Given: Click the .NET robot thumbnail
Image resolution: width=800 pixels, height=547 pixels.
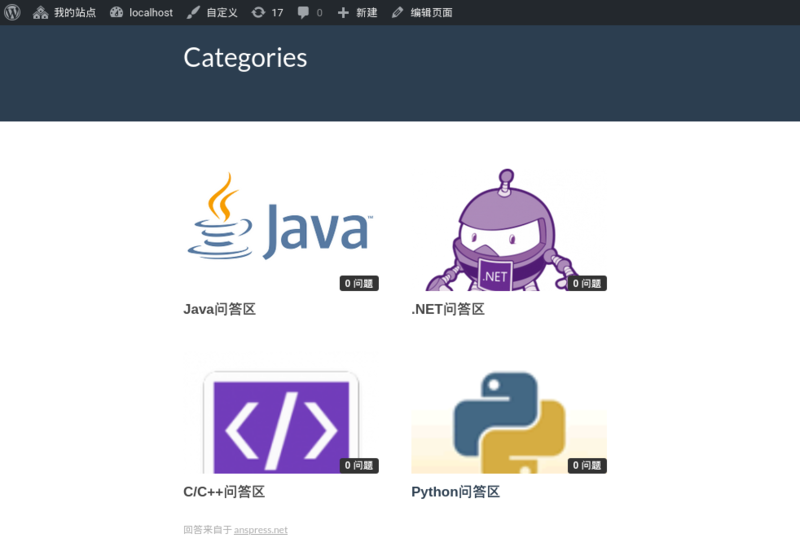Looking at the screenshot, I should pyautogui.click(x=509, y=230).
